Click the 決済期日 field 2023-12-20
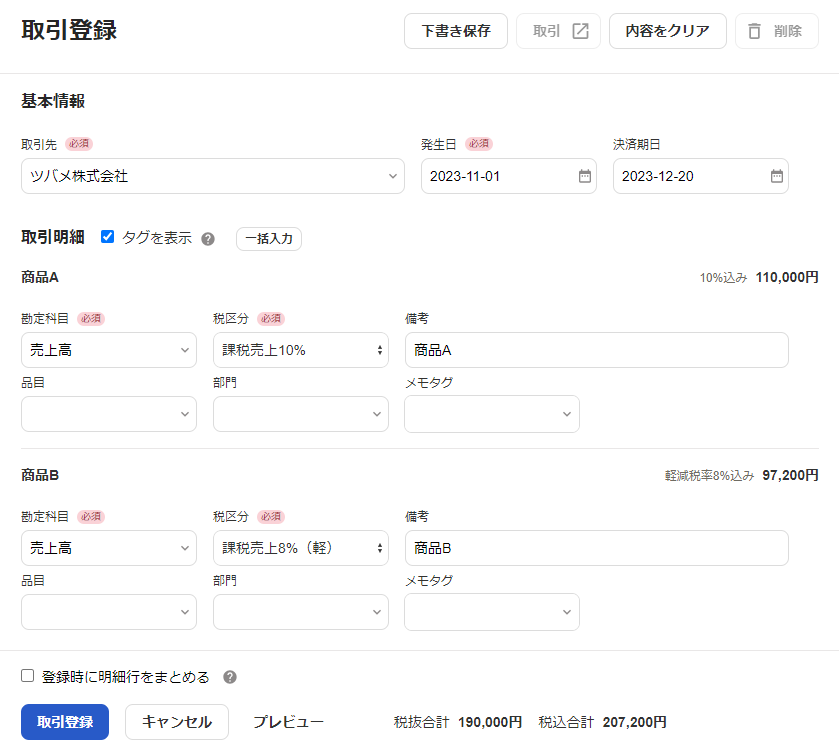This screenshot has width=839, height=755. click(x=701, y=176)
